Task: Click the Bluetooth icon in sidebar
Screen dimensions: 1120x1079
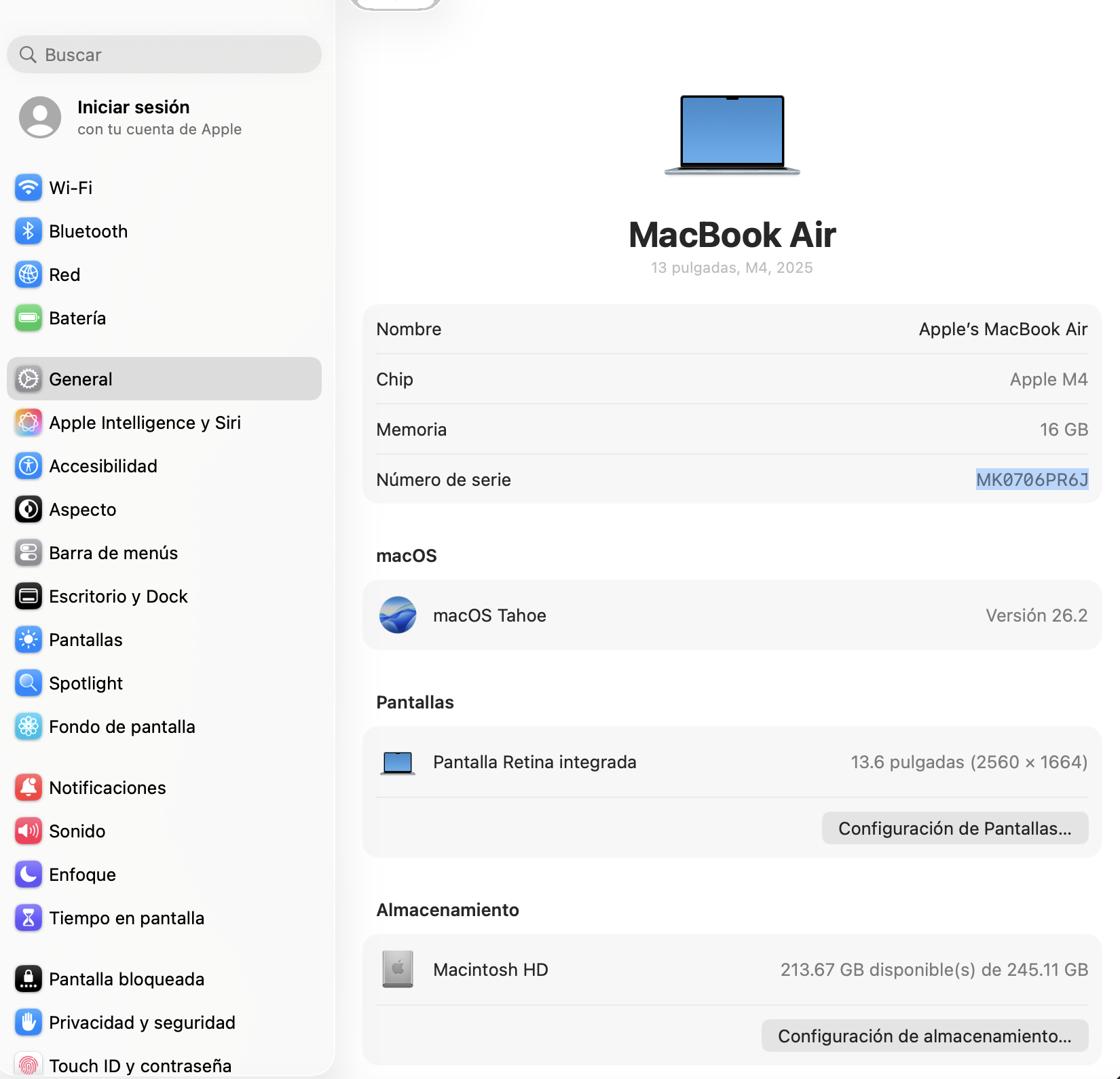Action: click(x=28, y=231)
